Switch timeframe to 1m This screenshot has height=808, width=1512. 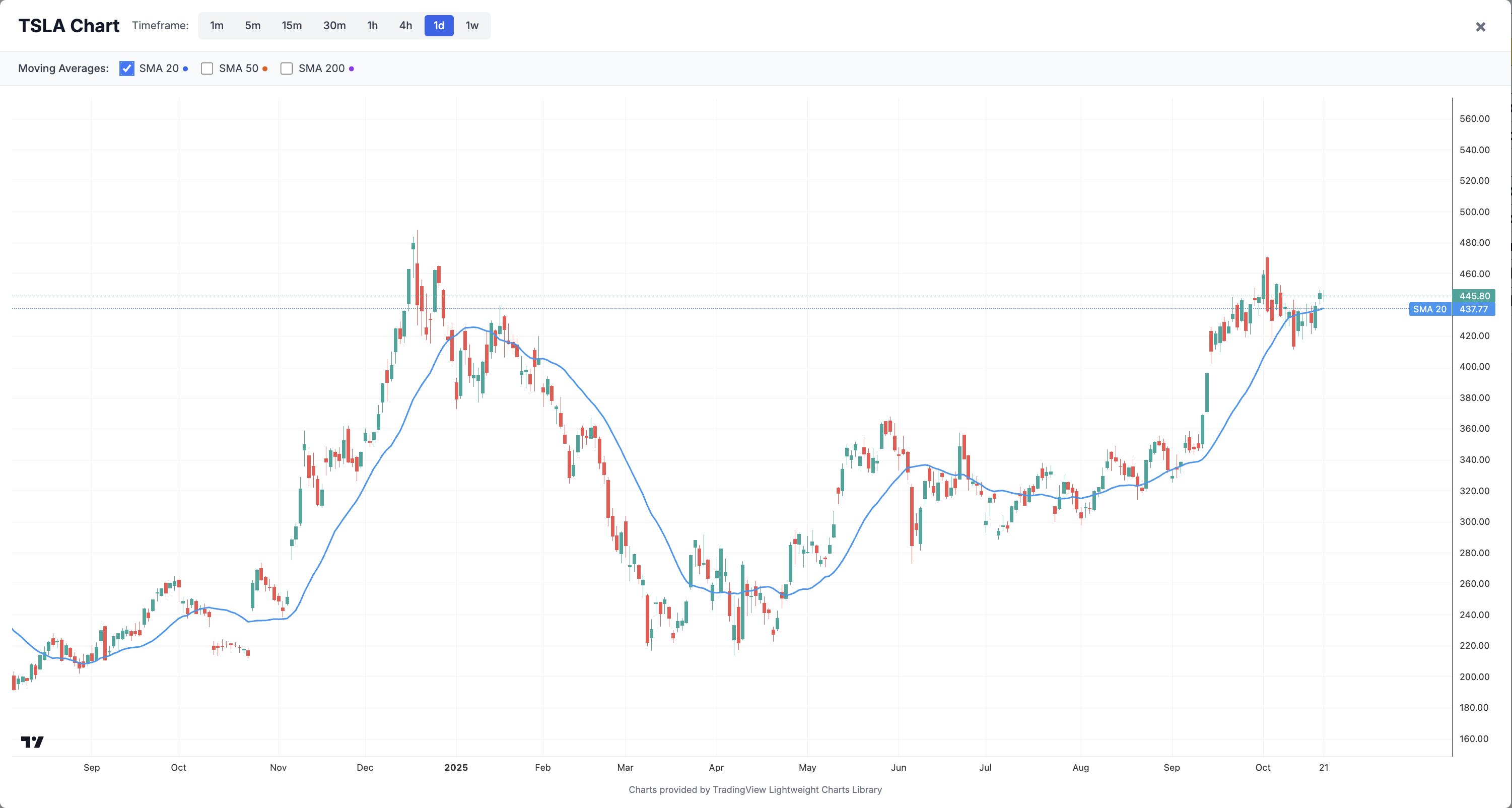pos(217,26)
